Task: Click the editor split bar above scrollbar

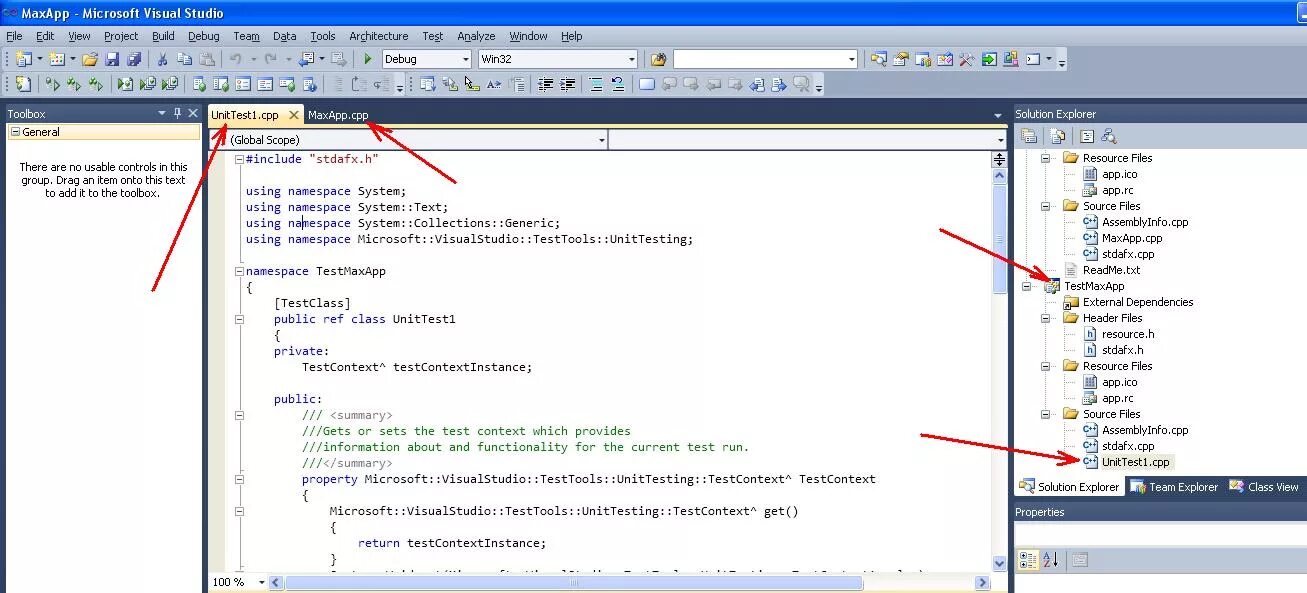Action: (999, 159)
